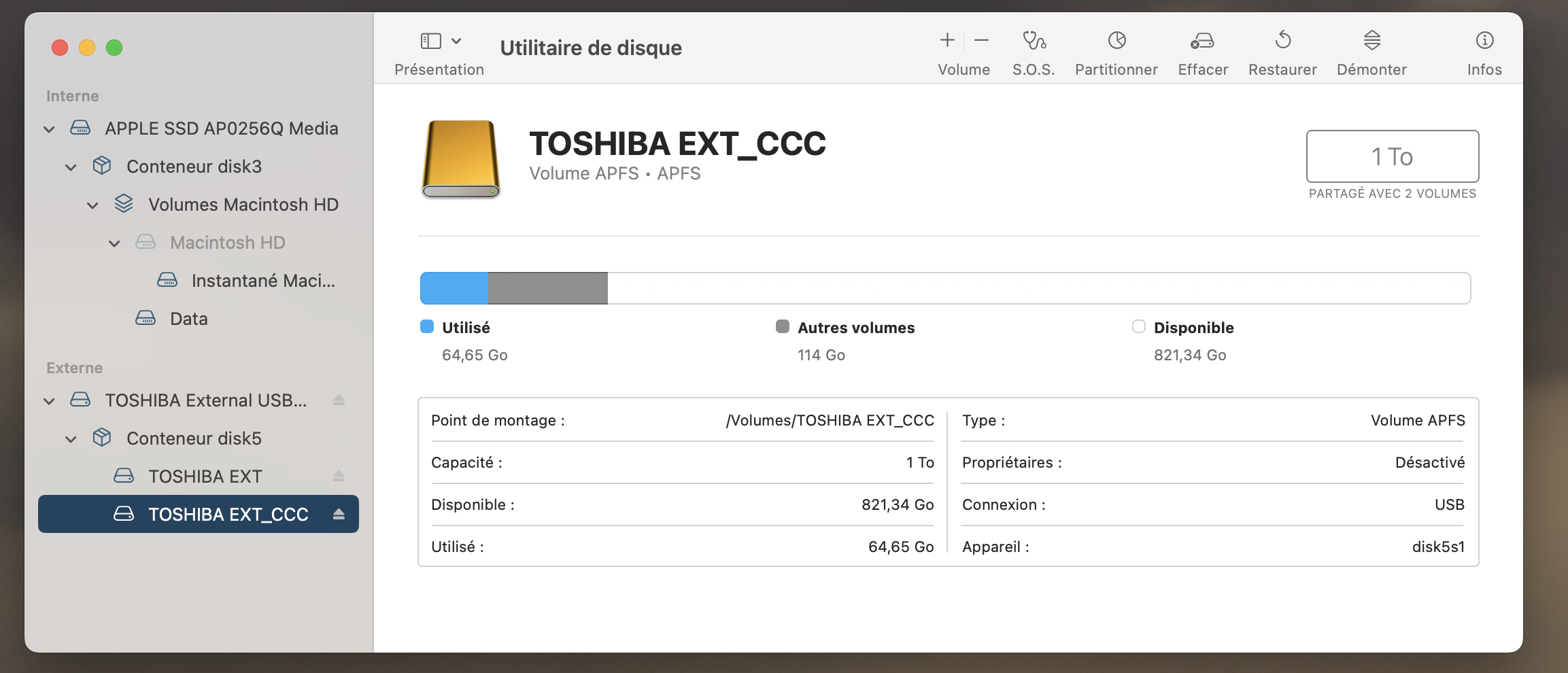Screen dimensions: 1568x673
Task: Click the Volumes Macintosh HD stack icon
Action: point(124,203)
